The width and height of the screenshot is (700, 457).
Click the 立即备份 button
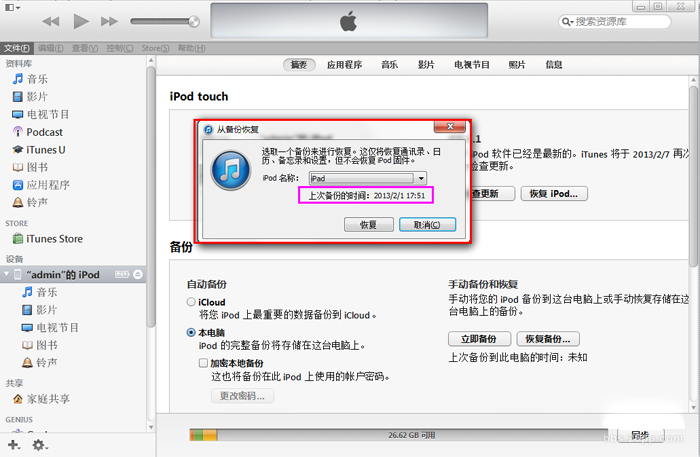[x=479, y=339]
